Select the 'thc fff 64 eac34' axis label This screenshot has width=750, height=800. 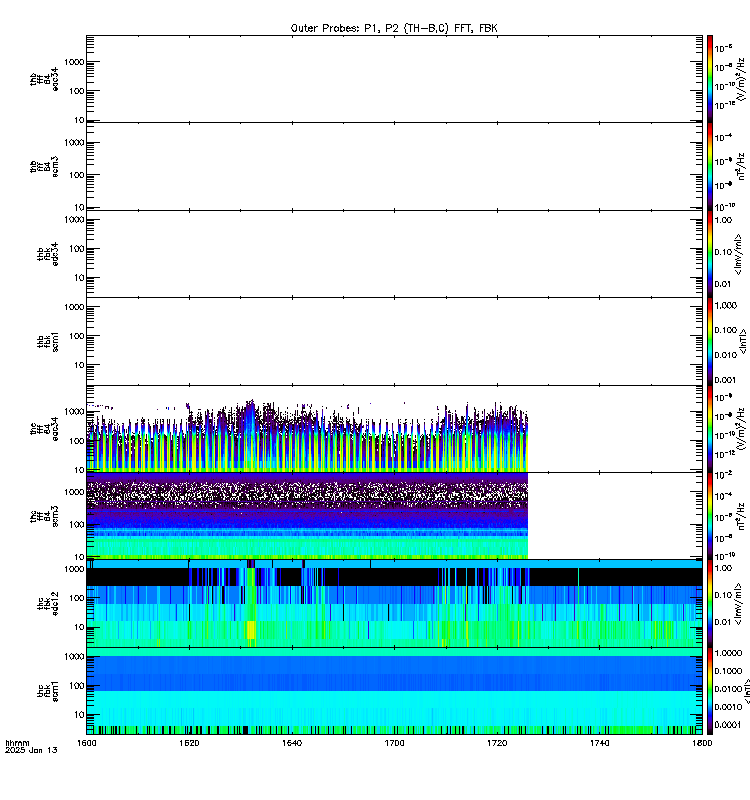pos(44,429)
